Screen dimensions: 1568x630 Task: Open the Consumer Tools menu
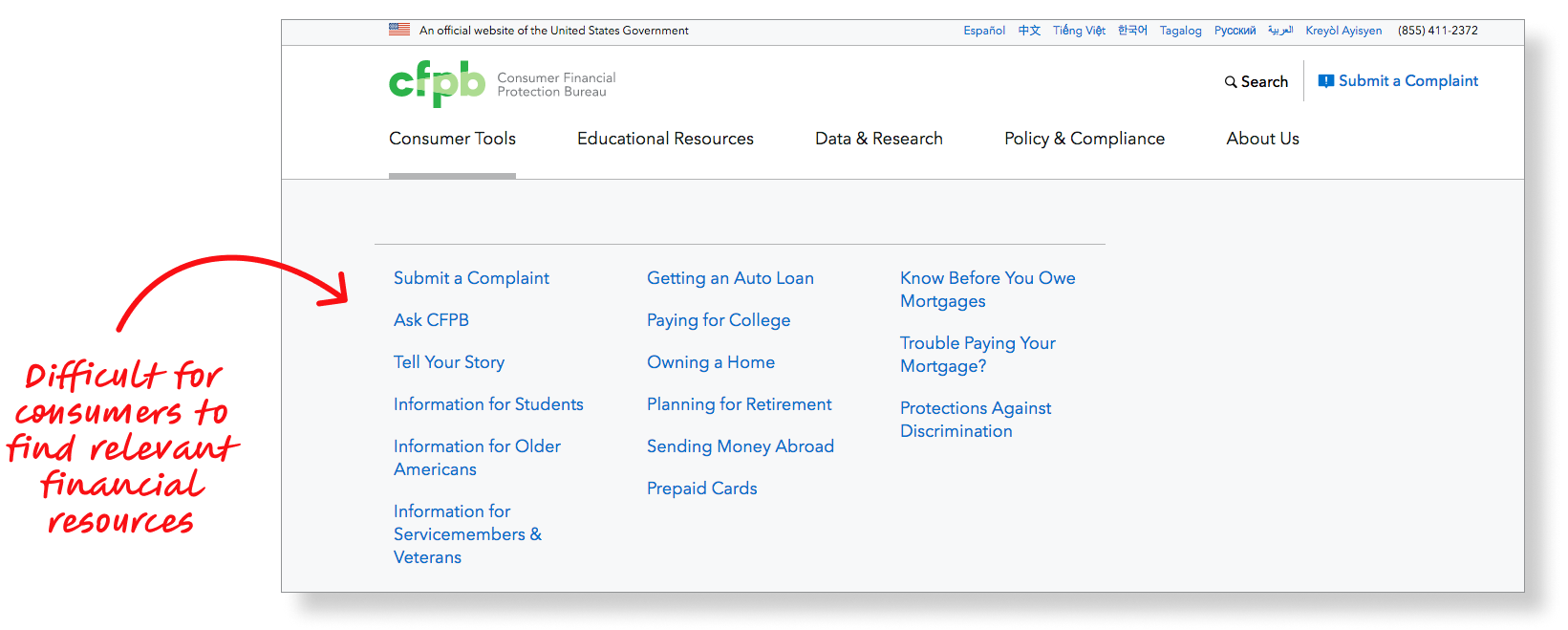point(452,139)
